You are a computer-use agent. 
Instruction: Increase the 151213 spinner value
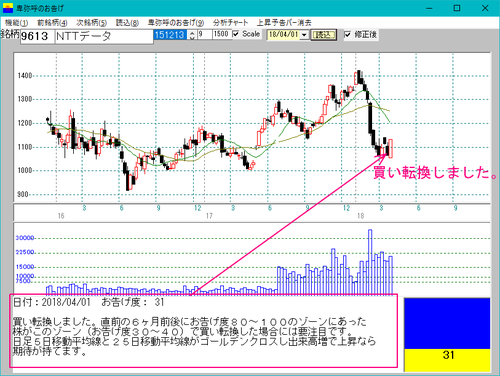click(x=192, y=32)
